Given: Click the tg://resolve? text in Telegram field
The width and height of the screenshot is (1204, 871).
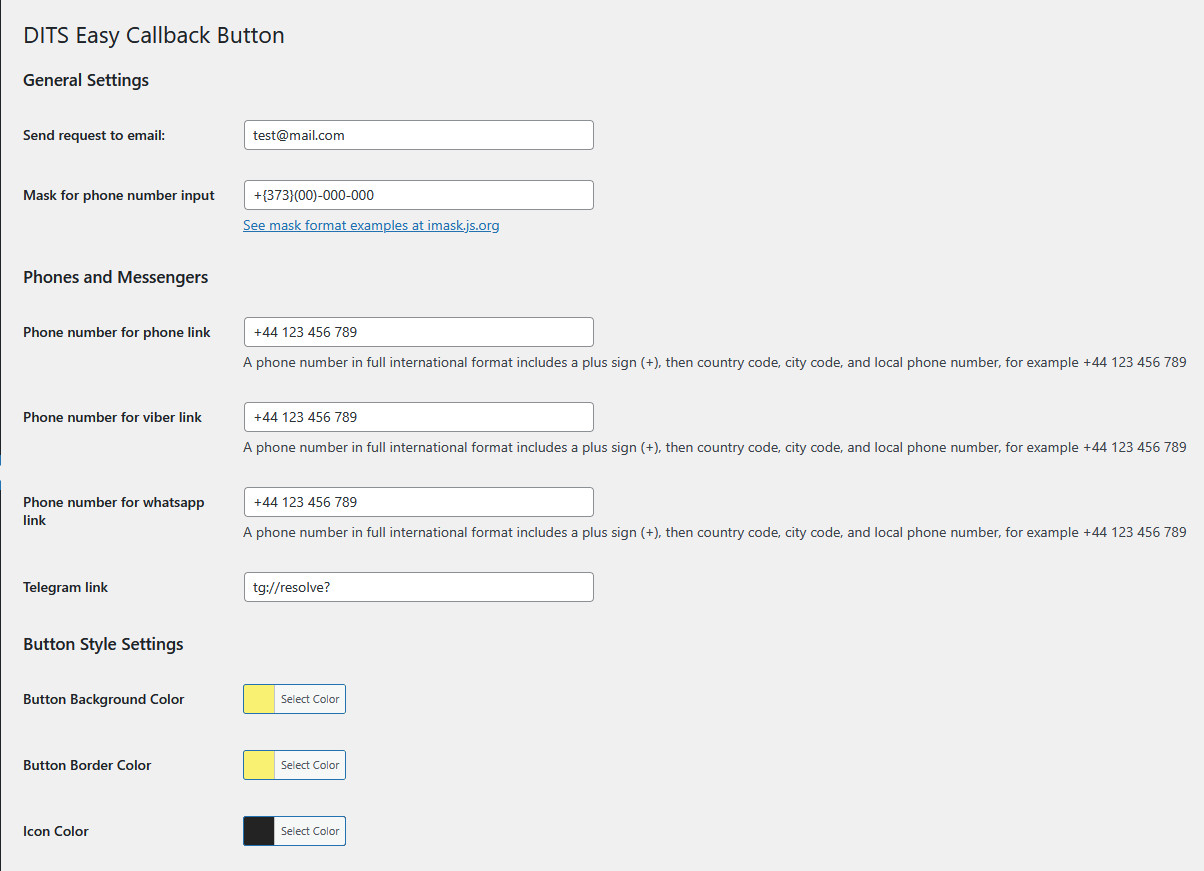Looking at the screenshot, I should tap(283, 586).
